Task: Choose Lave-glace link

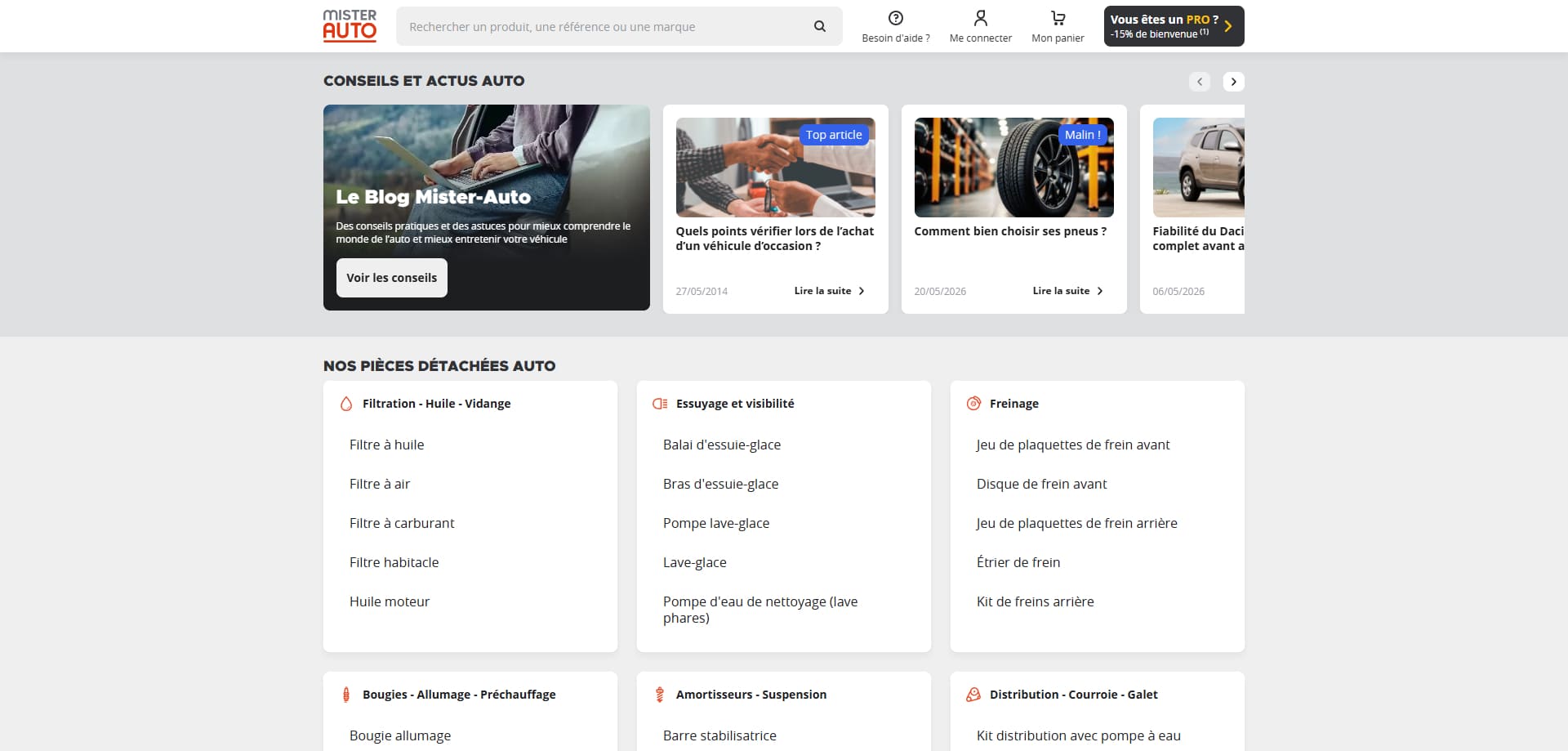Action: click(x=695, y=562)
